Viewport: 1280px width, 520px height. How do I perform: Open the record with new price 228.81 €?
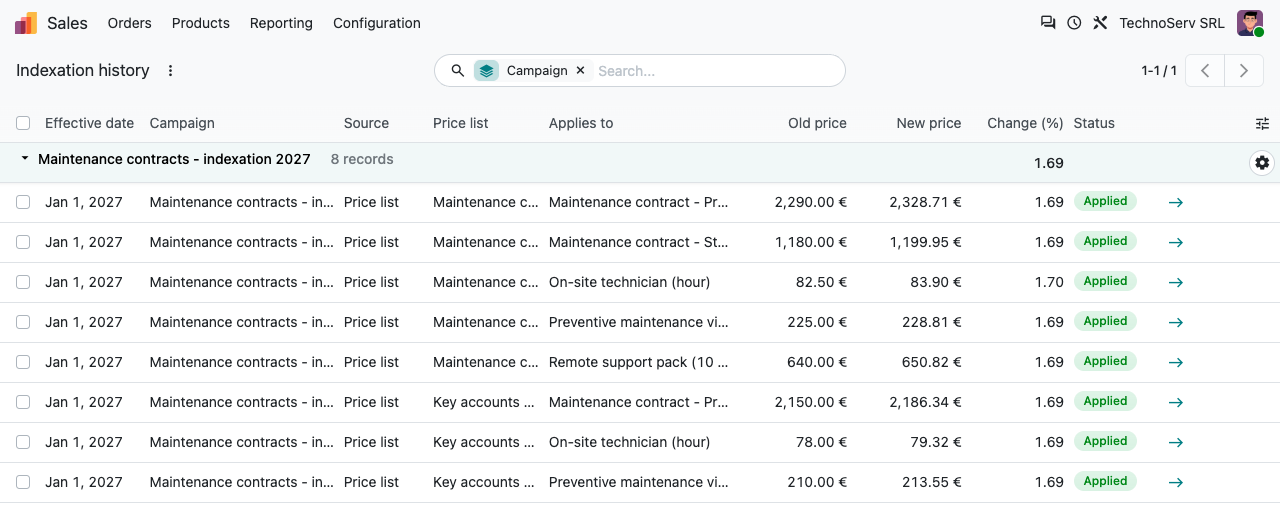pyautogui.click(x=1176, y=322)
